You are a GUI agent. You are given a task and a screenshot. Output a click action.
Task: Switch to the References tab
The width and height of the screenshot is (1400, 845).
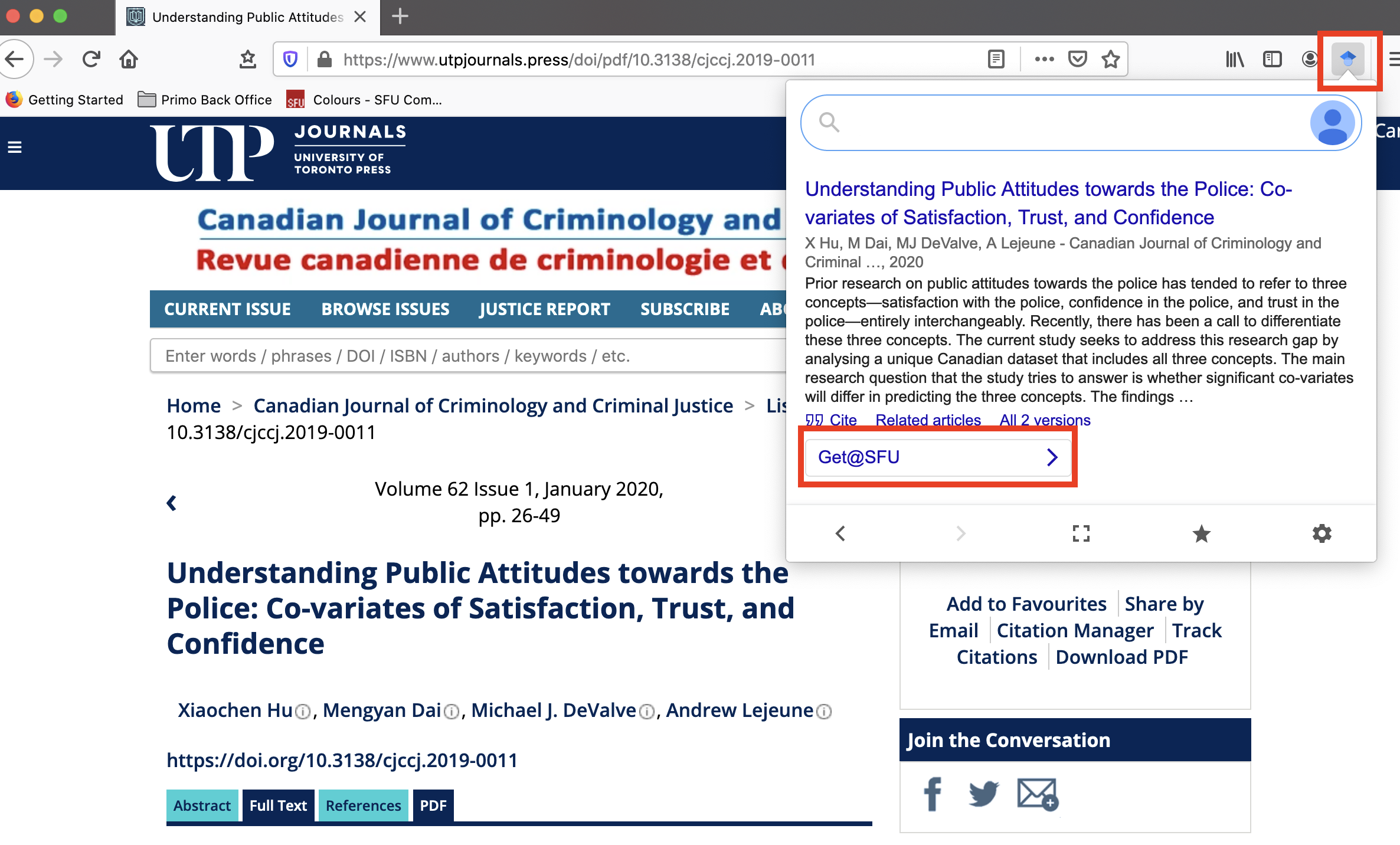(x=363, y=805)
